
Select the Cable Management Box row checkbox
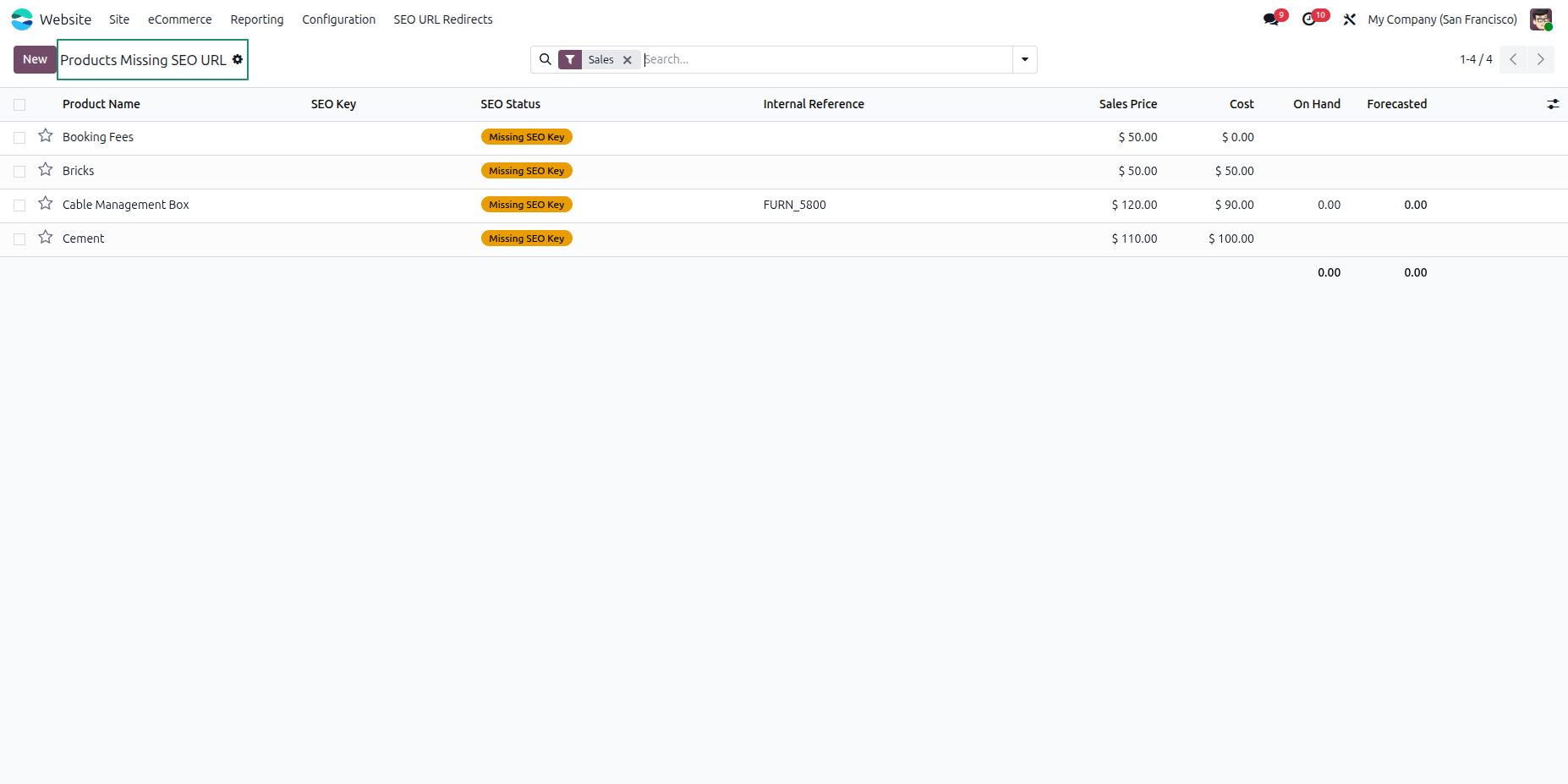click(19, 206)
